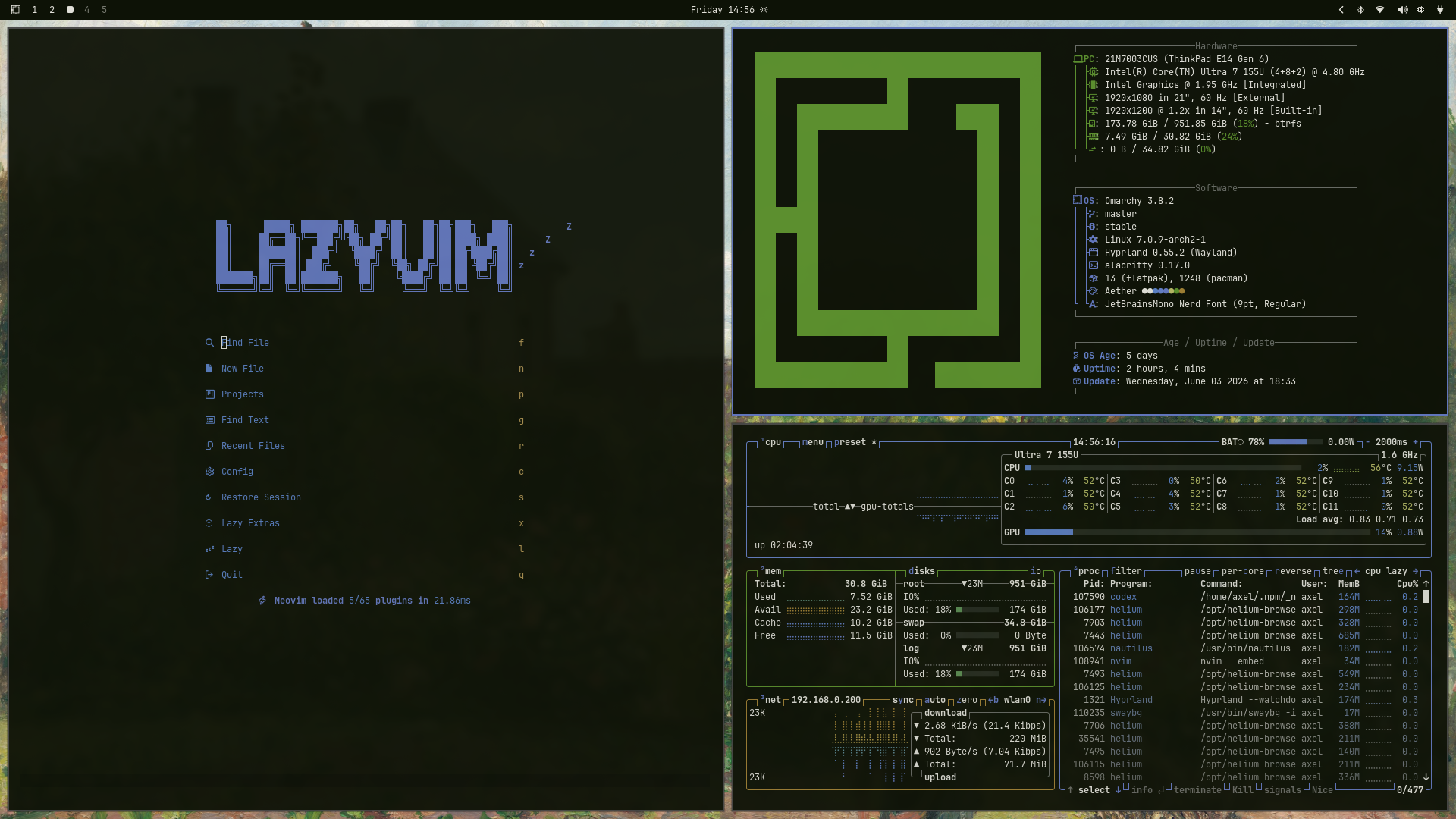The image size is (1456, 819).
Task: Decrease update interval with minus beside 2000ms
Action: click(x=1367, y=442)
